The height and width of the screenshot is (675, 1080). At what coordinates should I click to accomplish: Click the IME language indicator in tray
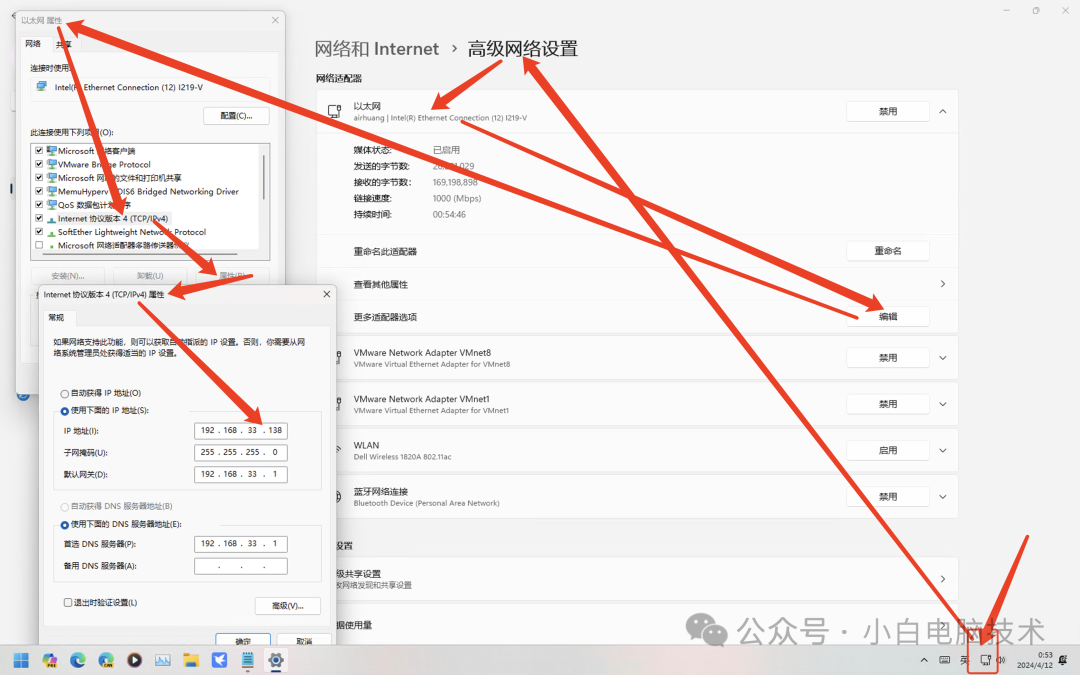pos(965,660)
